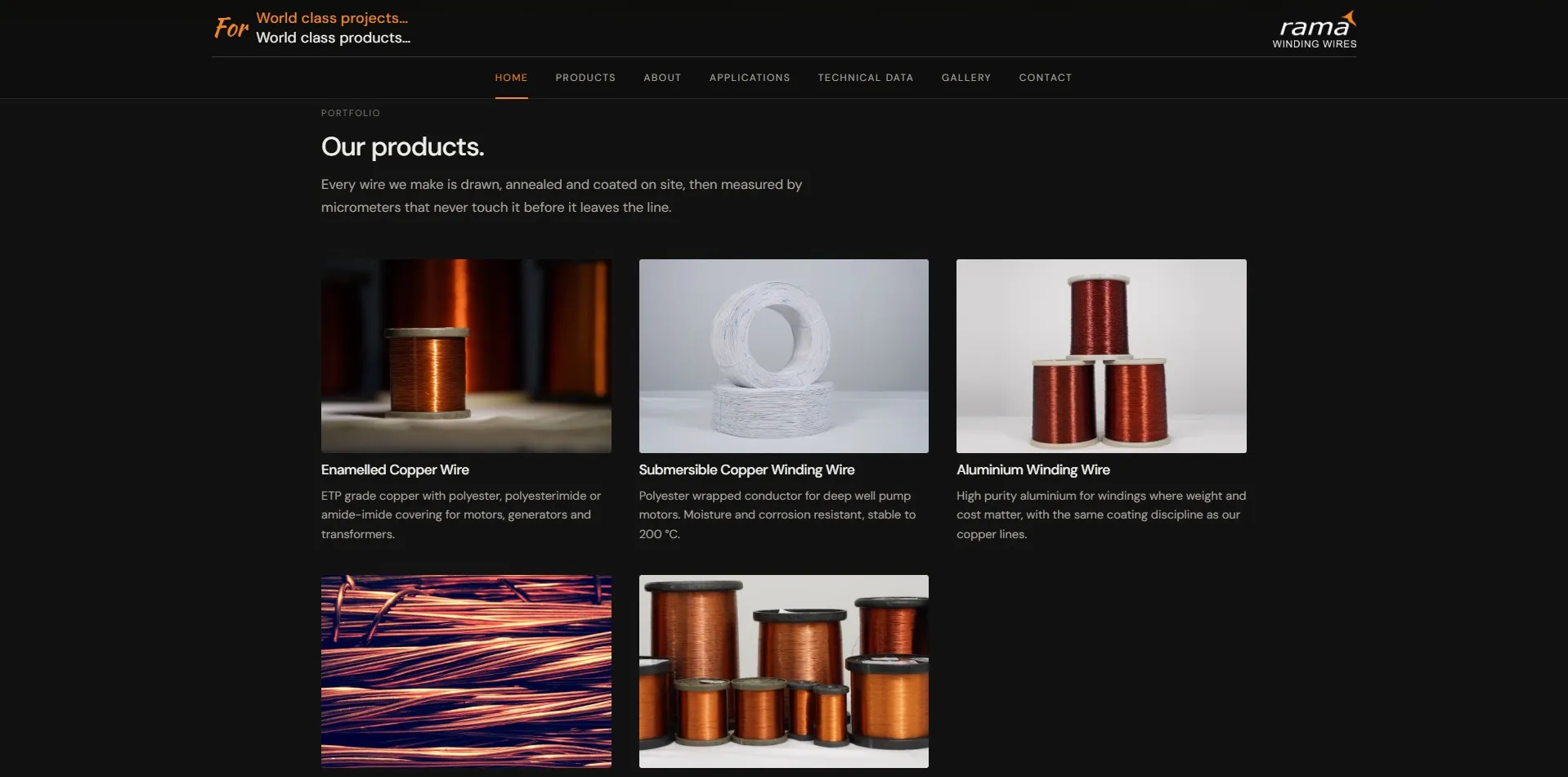Click the Aluminium Winding Wire title
The image size is (1568, 777).
pyautogui.click(x=1033, y=469)
